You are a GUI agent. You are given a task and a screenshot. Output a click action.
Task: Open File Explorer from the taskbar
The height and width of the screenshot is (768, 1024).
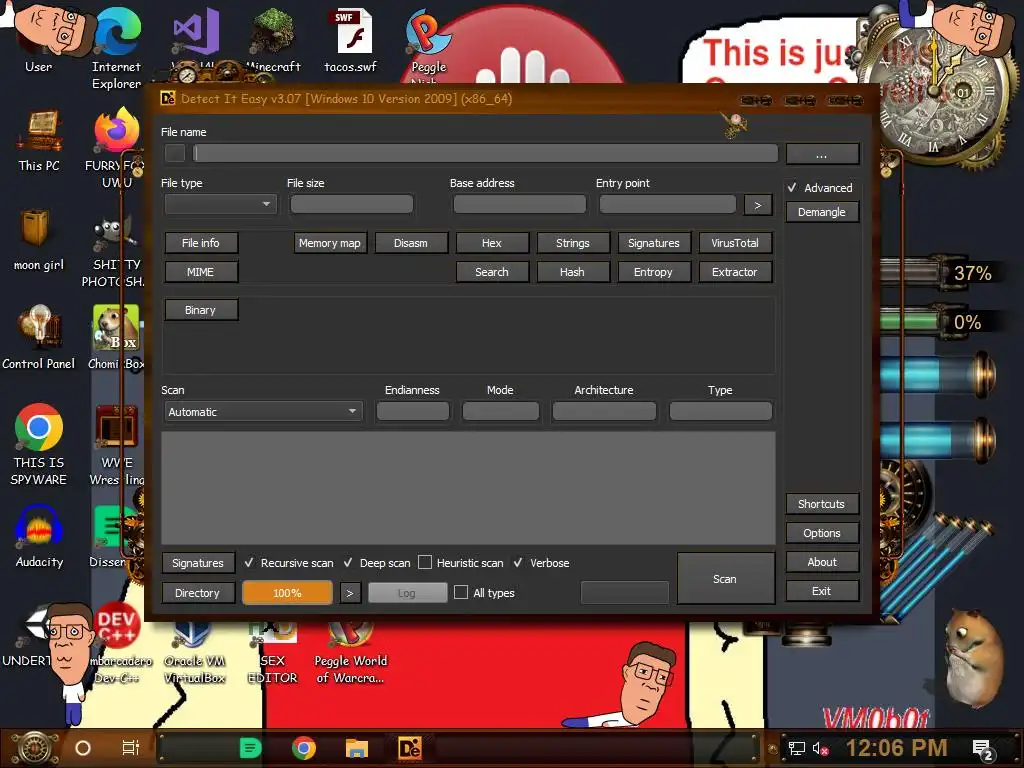click(x=357, y=748)
